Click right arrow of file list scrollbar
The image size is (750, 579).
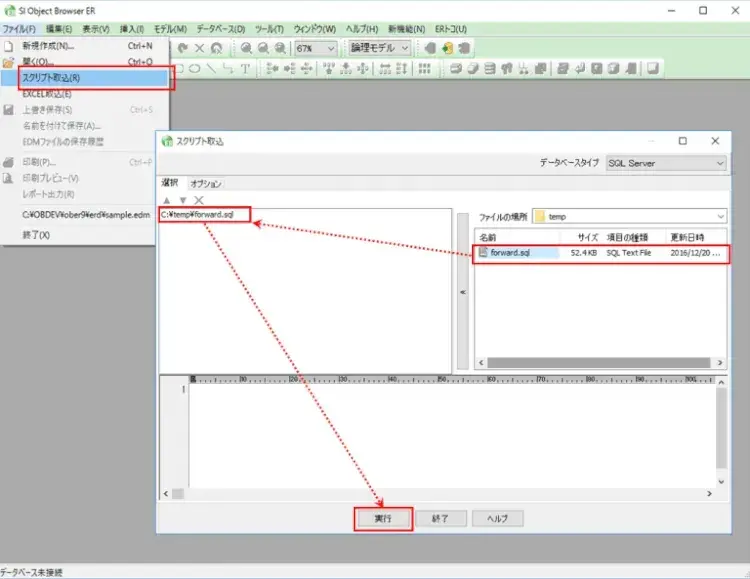pyautogui.click(x=720, y=363)
